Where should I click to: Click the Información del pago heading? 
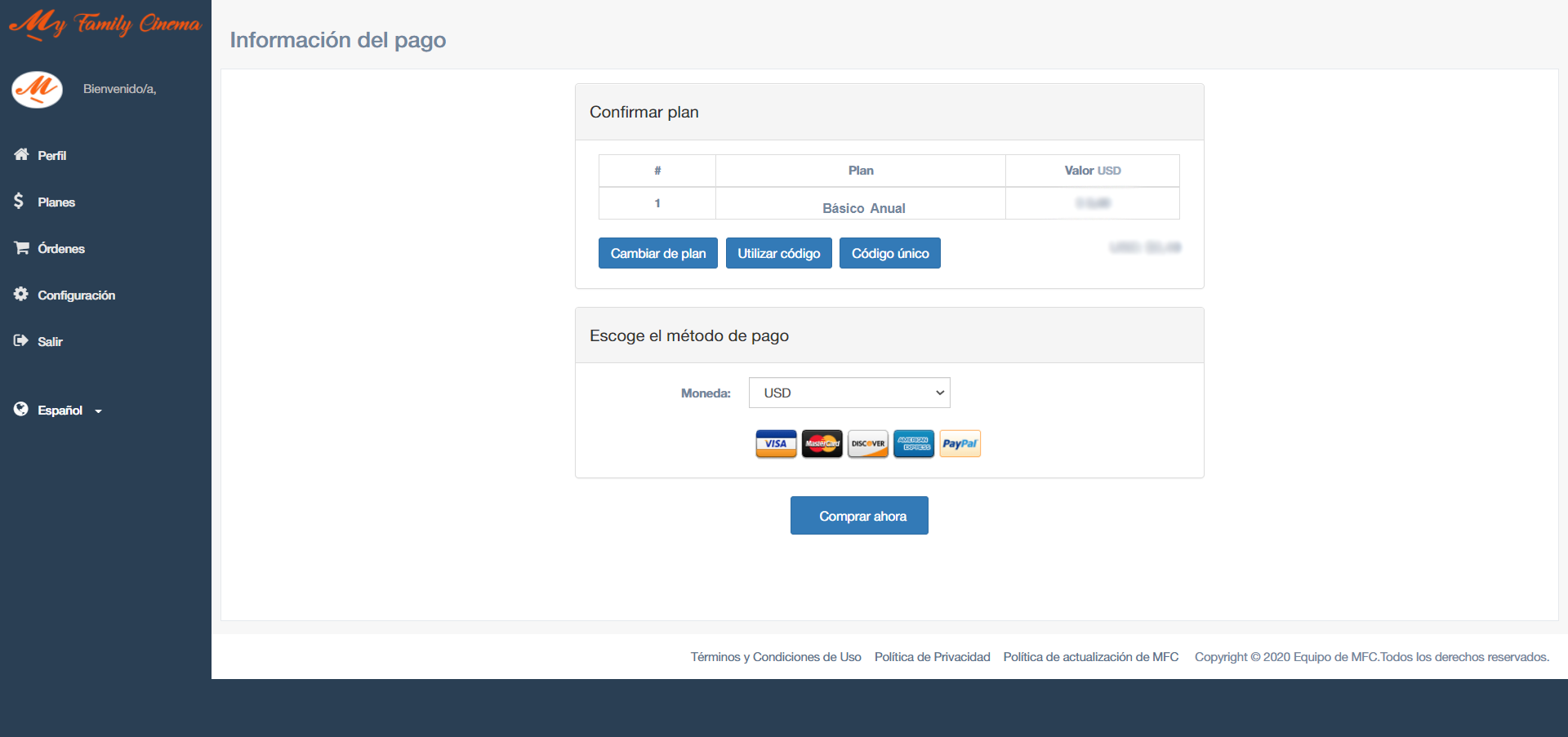[x=338, y=40]
